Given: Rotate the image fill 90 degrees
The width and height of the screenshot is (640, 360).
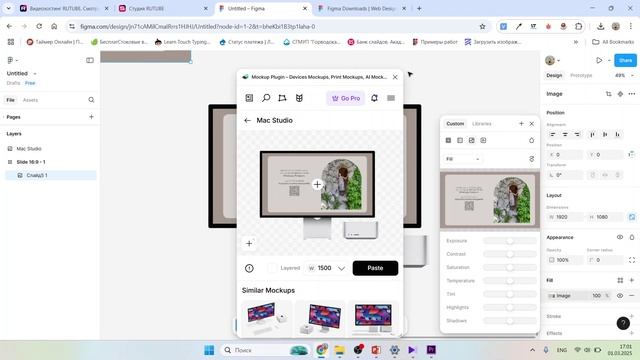Looking at the screenshot, I should click(531, 159).
